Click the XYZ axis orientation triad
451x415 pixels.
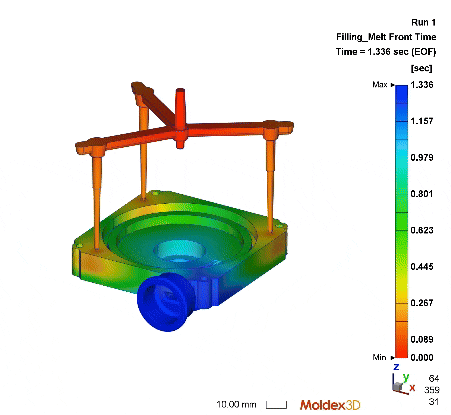click(x=404, y=380)
